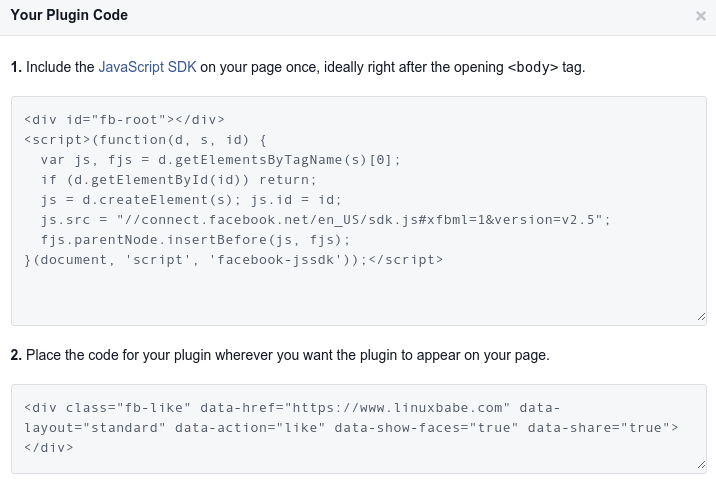This screenshot has height=482, width=716.
Task: Click the fb-like div class line
Action: (x=290, y=407)
